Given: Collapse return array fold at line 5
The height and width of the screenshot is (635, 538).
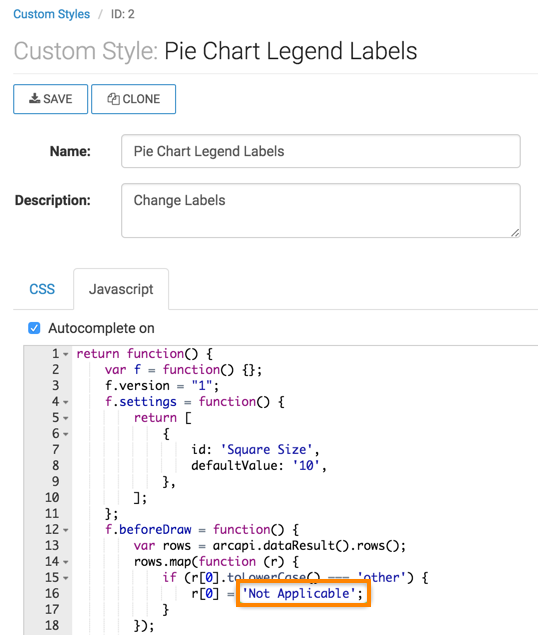Looking at the screenshot, I should (x=66, y=418).
